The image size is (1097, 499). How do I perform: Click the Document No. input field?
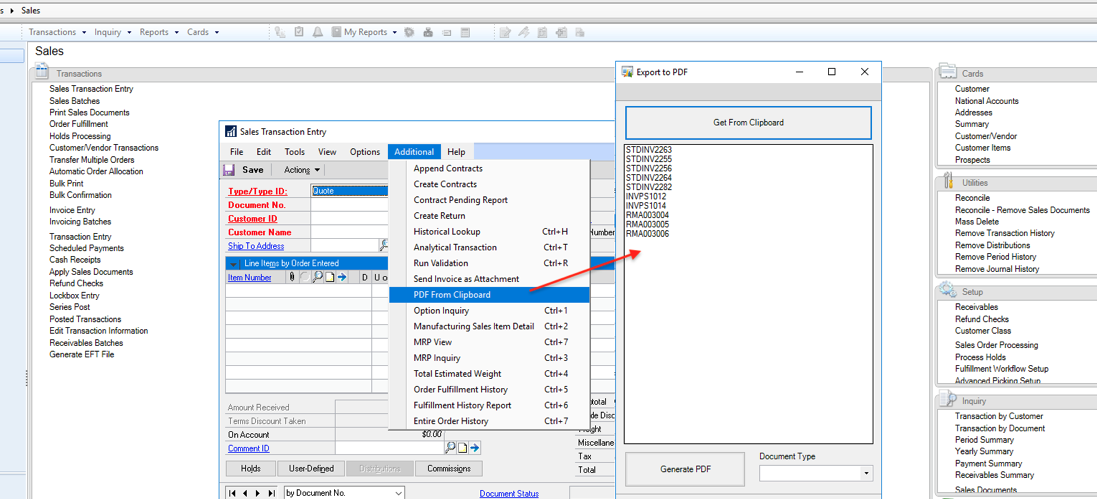pos(349,205)
